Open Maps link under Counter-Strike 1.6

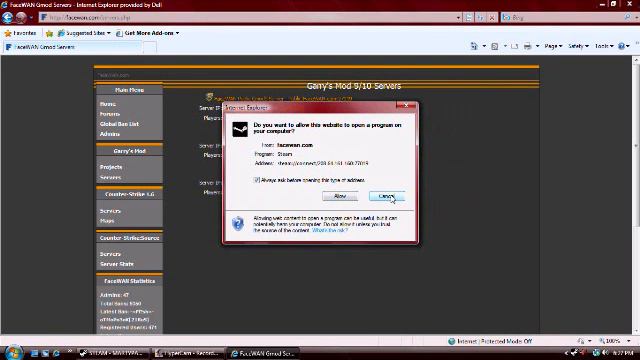point(107,221)
